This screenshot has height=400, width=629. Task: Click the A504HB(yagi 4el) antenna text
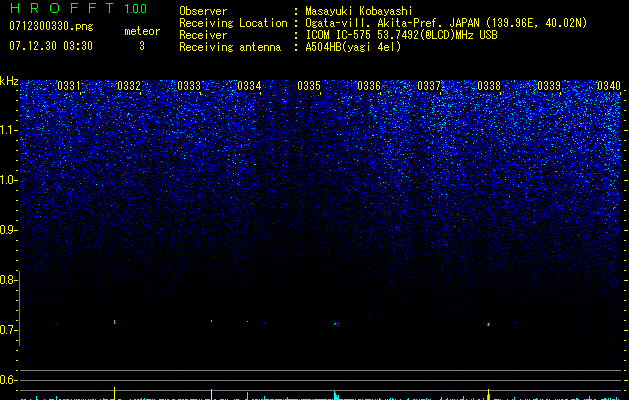(x=353, y=47)
